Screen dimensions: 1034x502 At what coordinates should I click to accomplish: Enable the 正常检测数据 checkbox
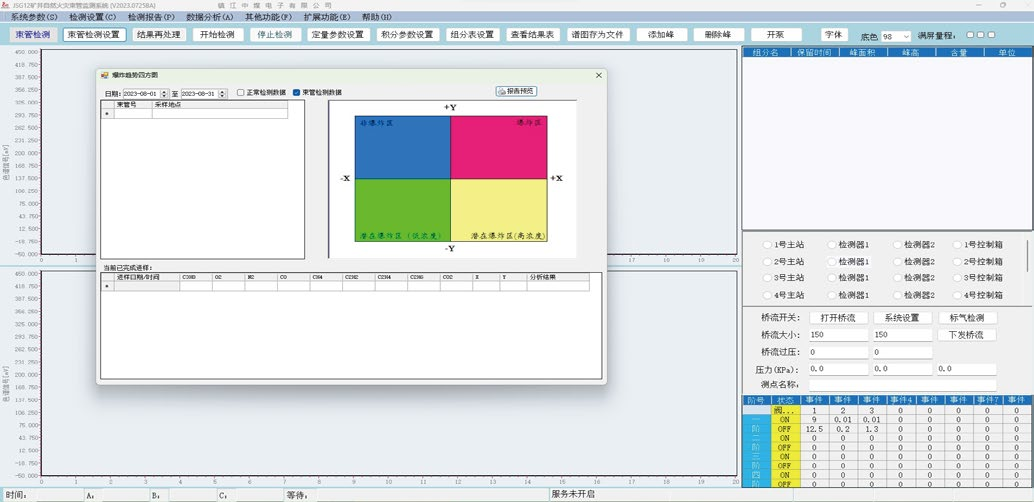point(241,93)
